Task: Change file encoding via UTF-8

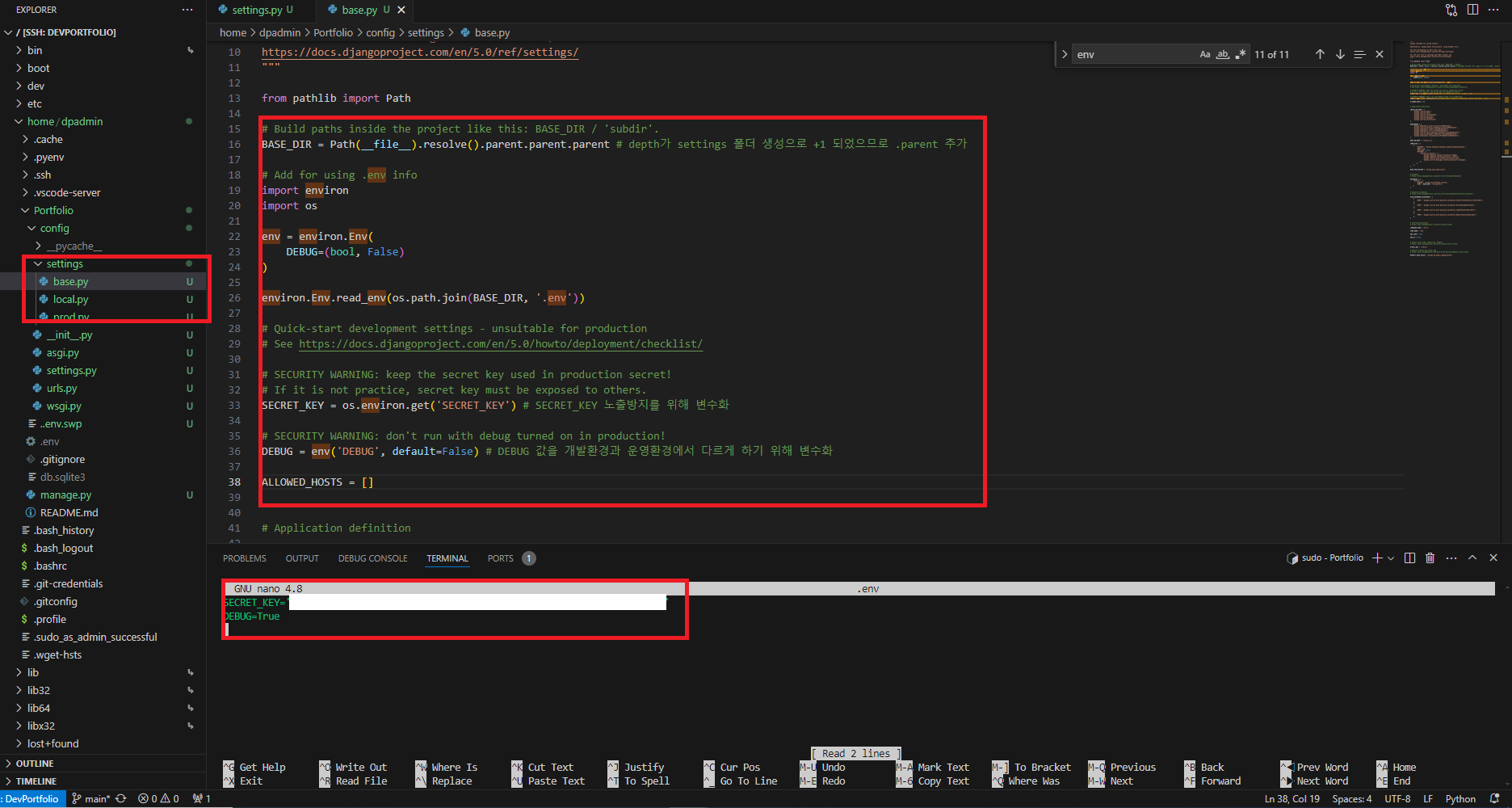Action: click(1397, 799)
